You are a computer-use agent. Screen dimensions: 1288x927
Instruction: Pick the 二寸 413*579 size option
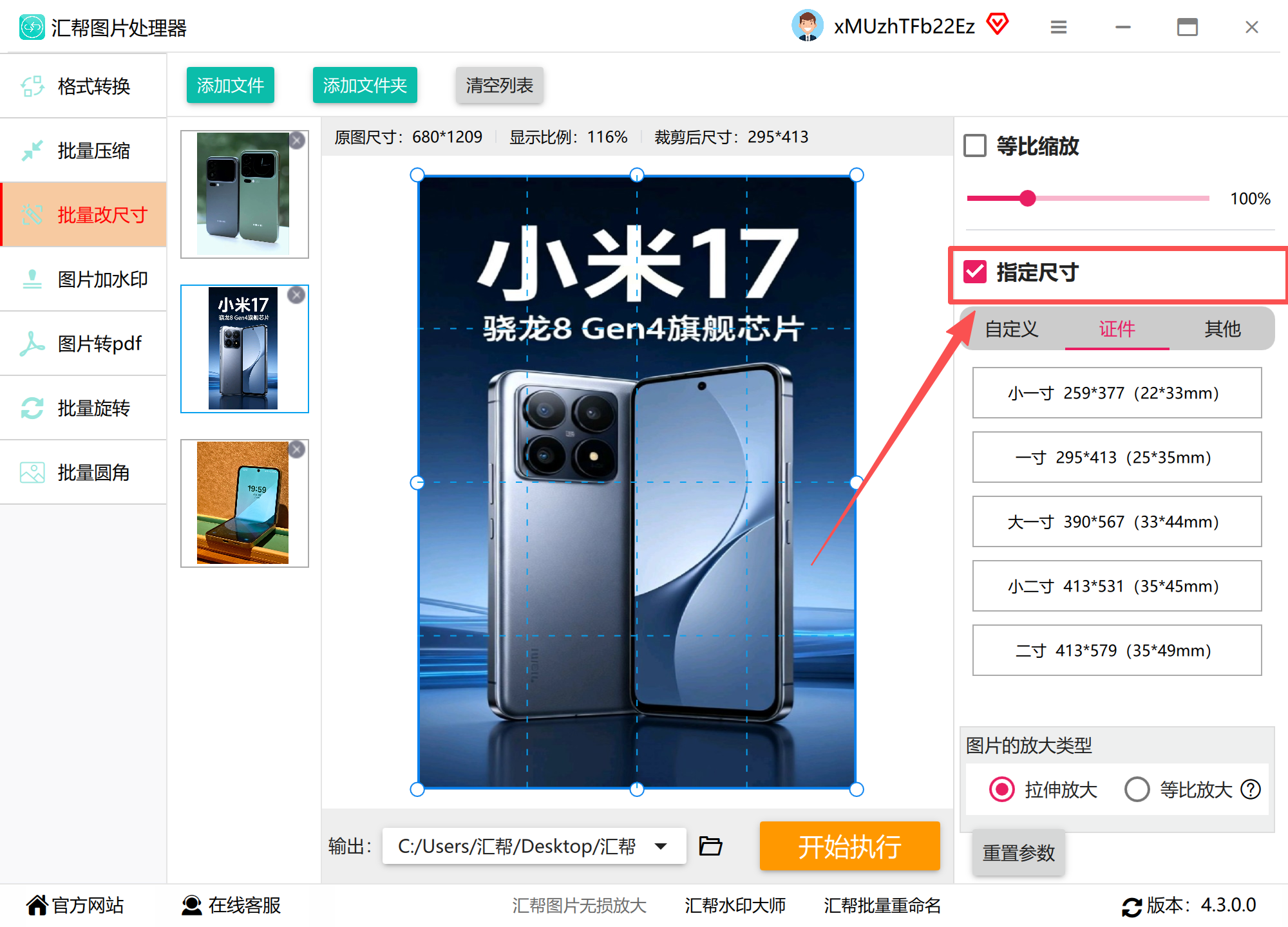pyautogui.click(x=1117, y=650)
